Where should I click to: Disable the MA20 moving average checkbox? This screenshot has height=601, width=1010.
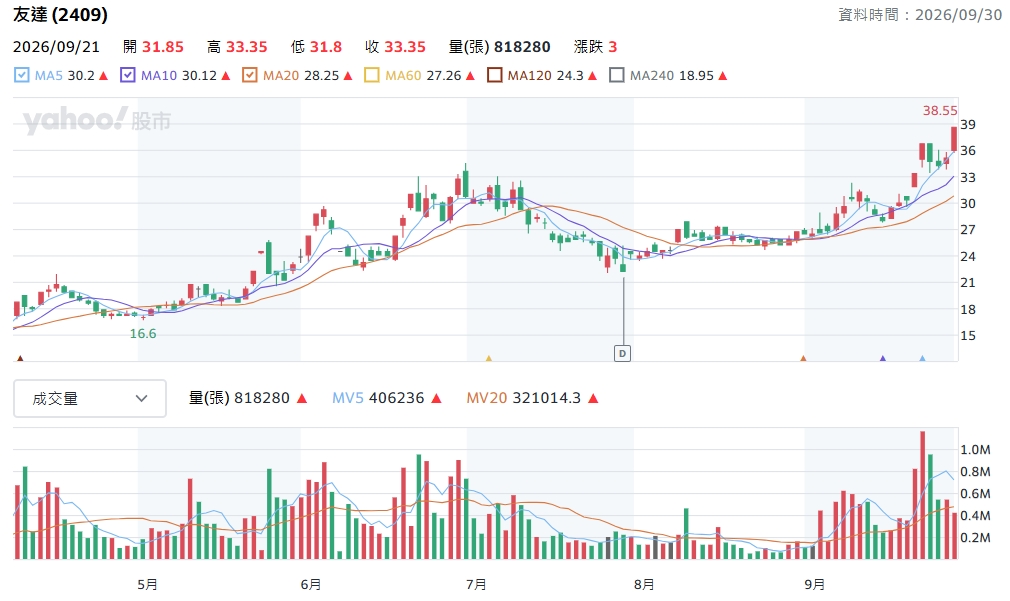(250, 75)
